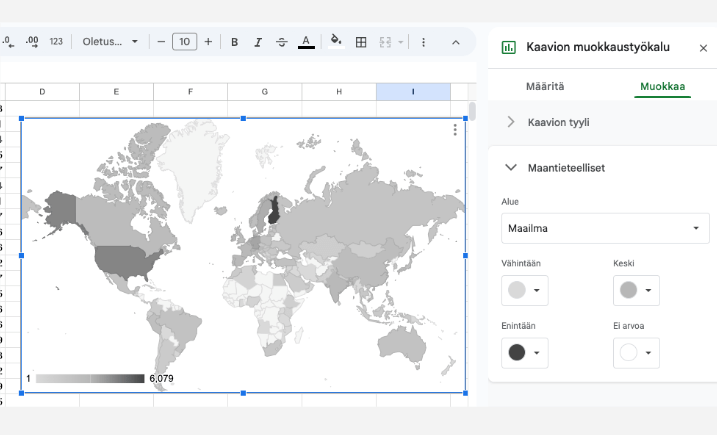Click the toolbar's three-dot more options
Screen dimensions: 717x435
pyautogui.click(x=423, y=42)
